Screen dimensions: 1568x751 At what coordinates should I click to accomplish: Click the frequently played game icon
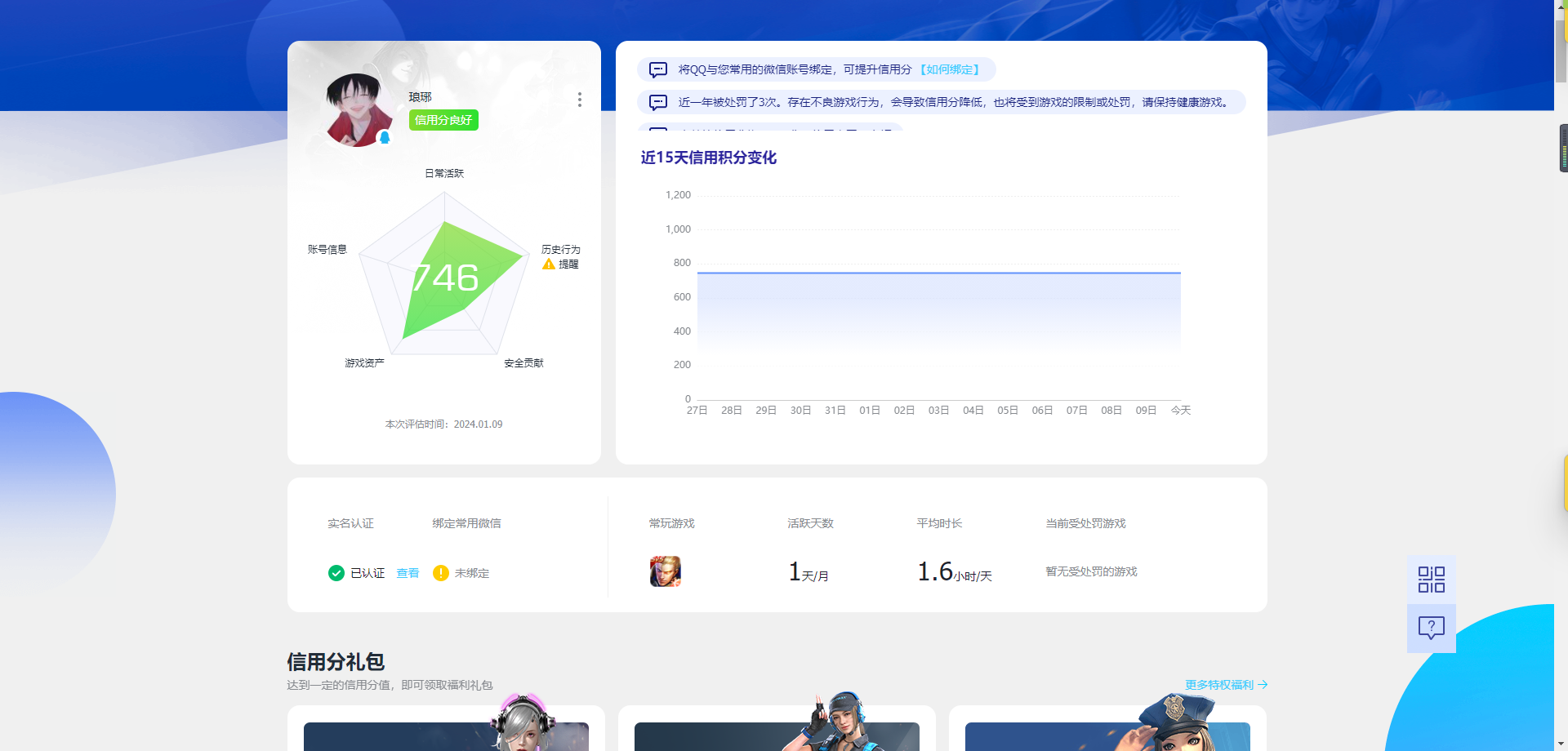666,571
